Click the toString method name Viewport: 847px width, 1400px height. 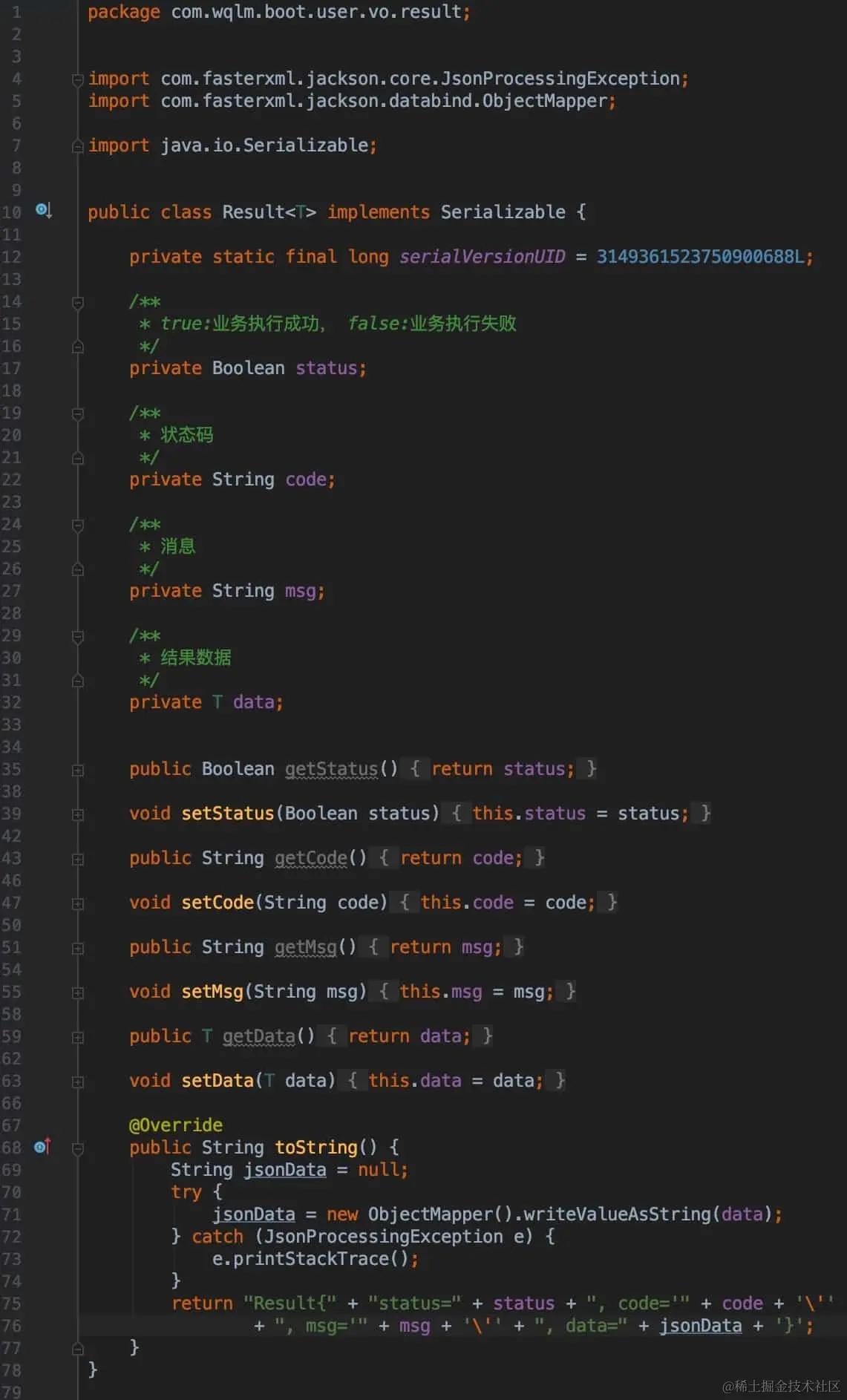coord(316,1148)
